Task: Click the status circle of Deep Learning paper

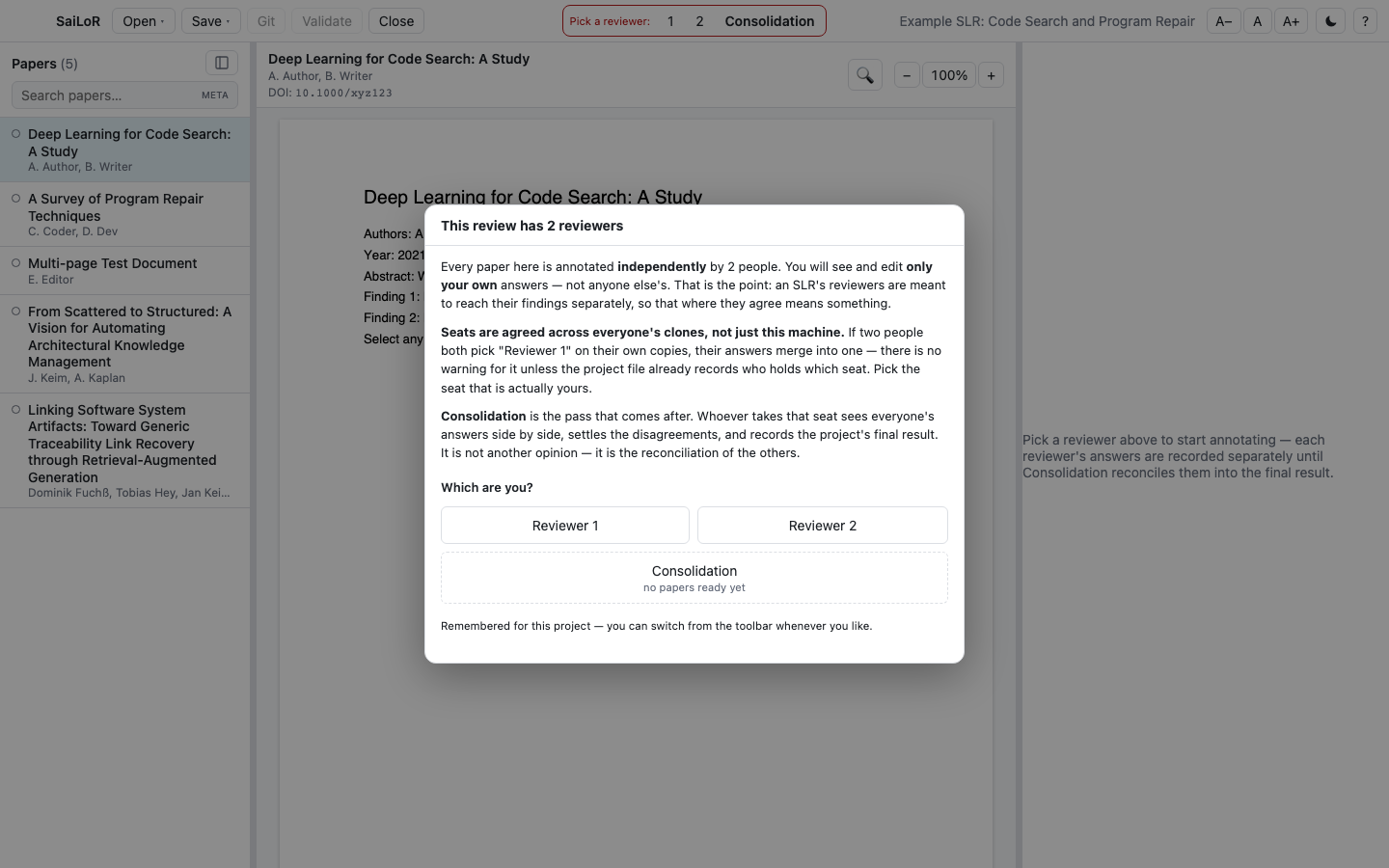Action: tap(15, 134)
